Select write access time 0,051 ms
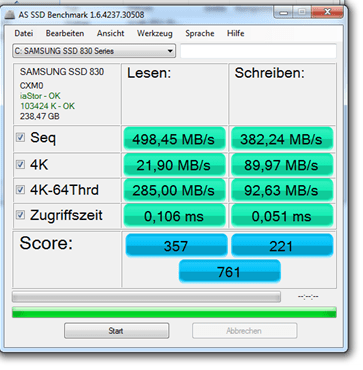 pyautogui.click(x=282, y=216)
